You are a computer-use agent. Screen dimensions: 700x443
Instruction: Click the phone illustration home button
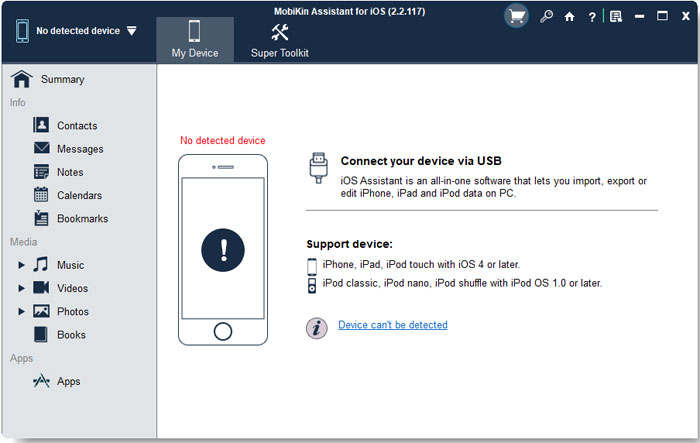223,331
